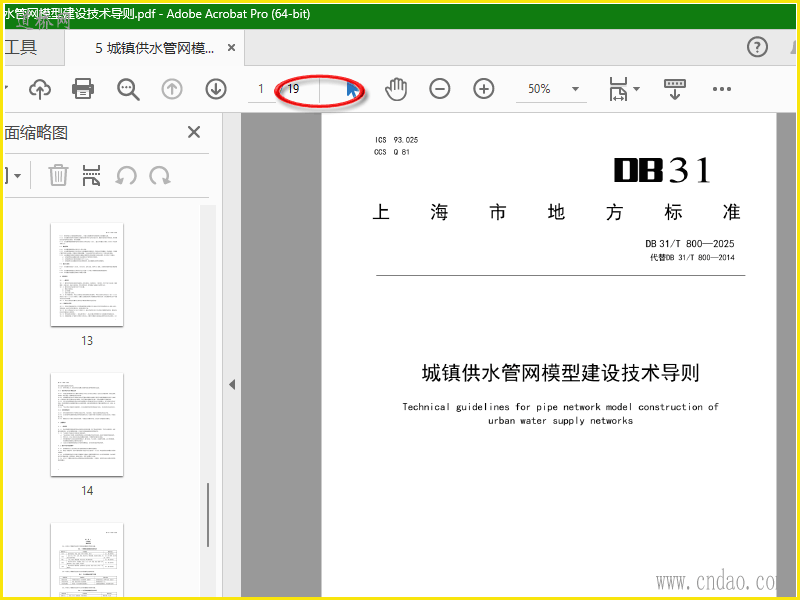Go to previous page arrow

172,89
